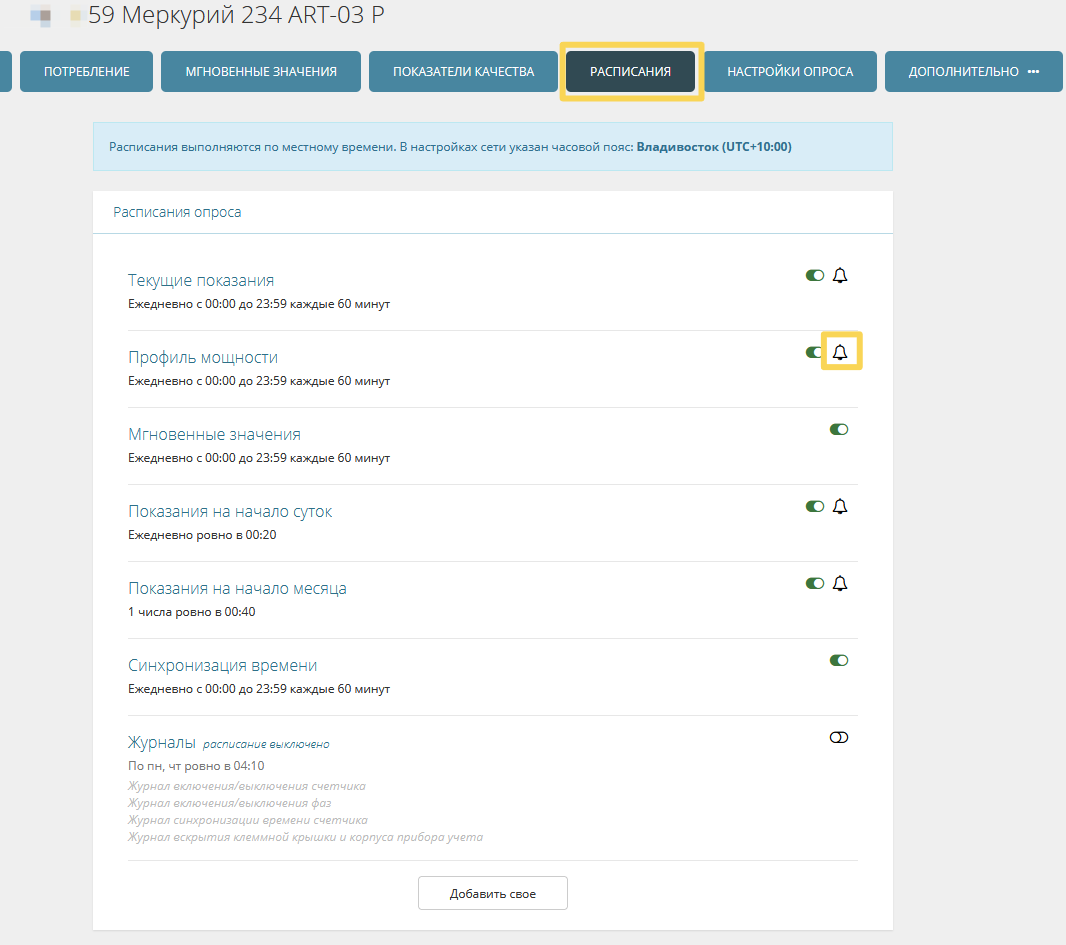The height and width of the screenshot is (945, 1066).
Task: Disable the Профиль мощности schedule toggle
Action: (814, 352)
